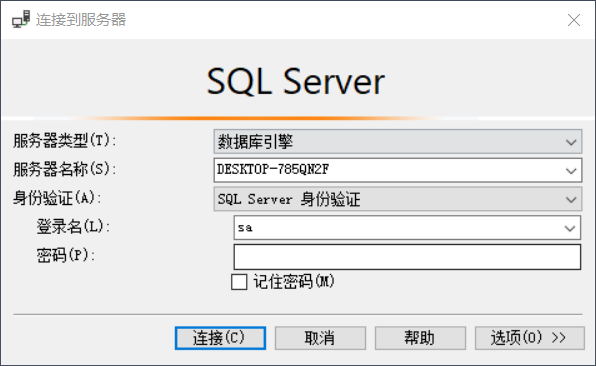Expand 选项(O) >> options
596x366 pixels.
pos(529,338)
